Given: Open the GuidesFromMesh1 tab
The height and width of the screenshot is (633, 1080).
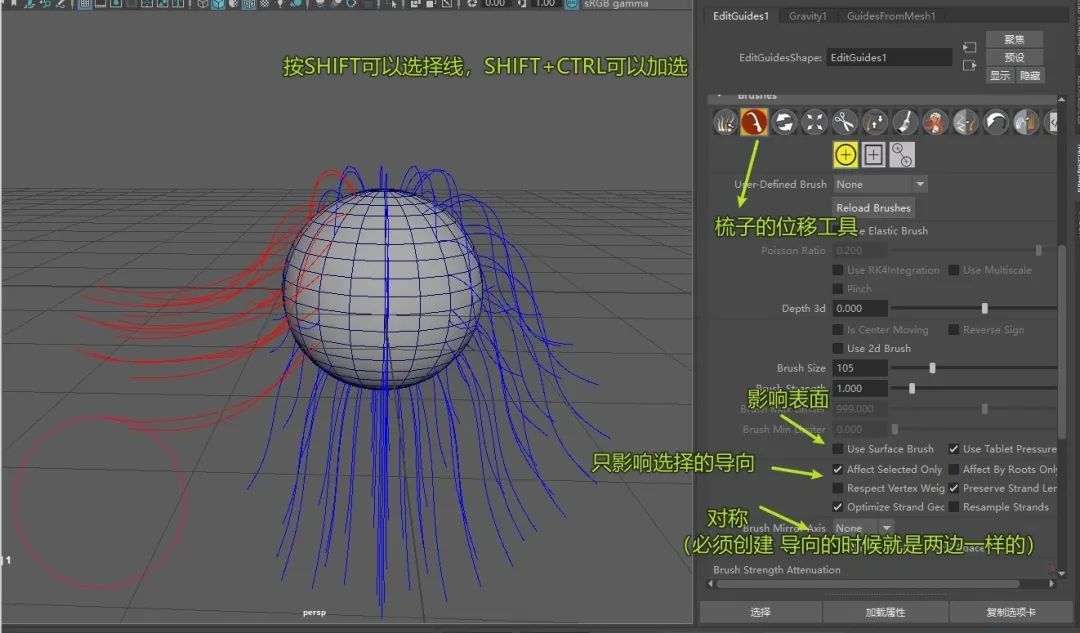Looking at the screenshot, I should pos(891,16).
